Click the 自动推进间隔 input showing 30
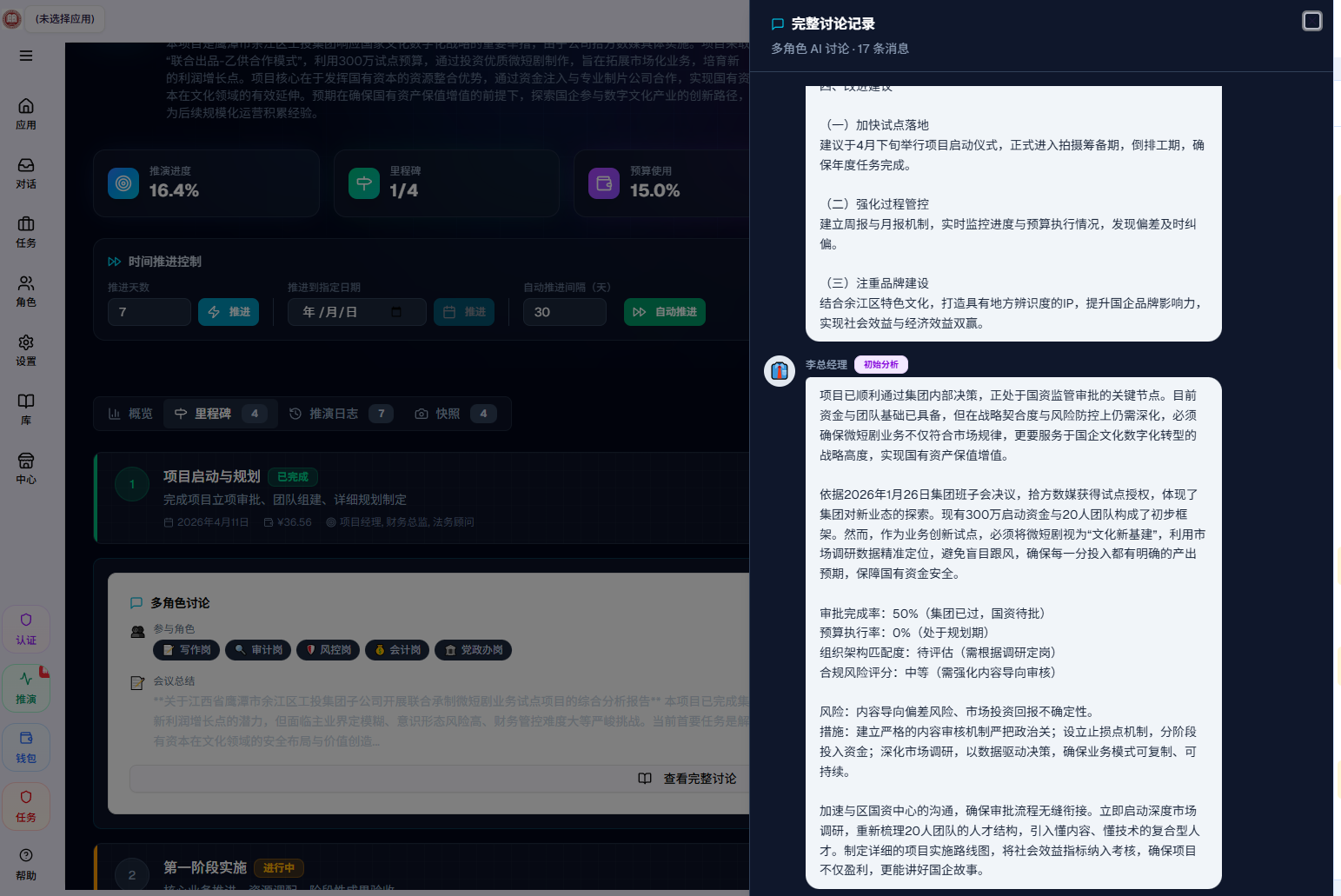This screenshot has width=1341, height=896. (564, 312)
